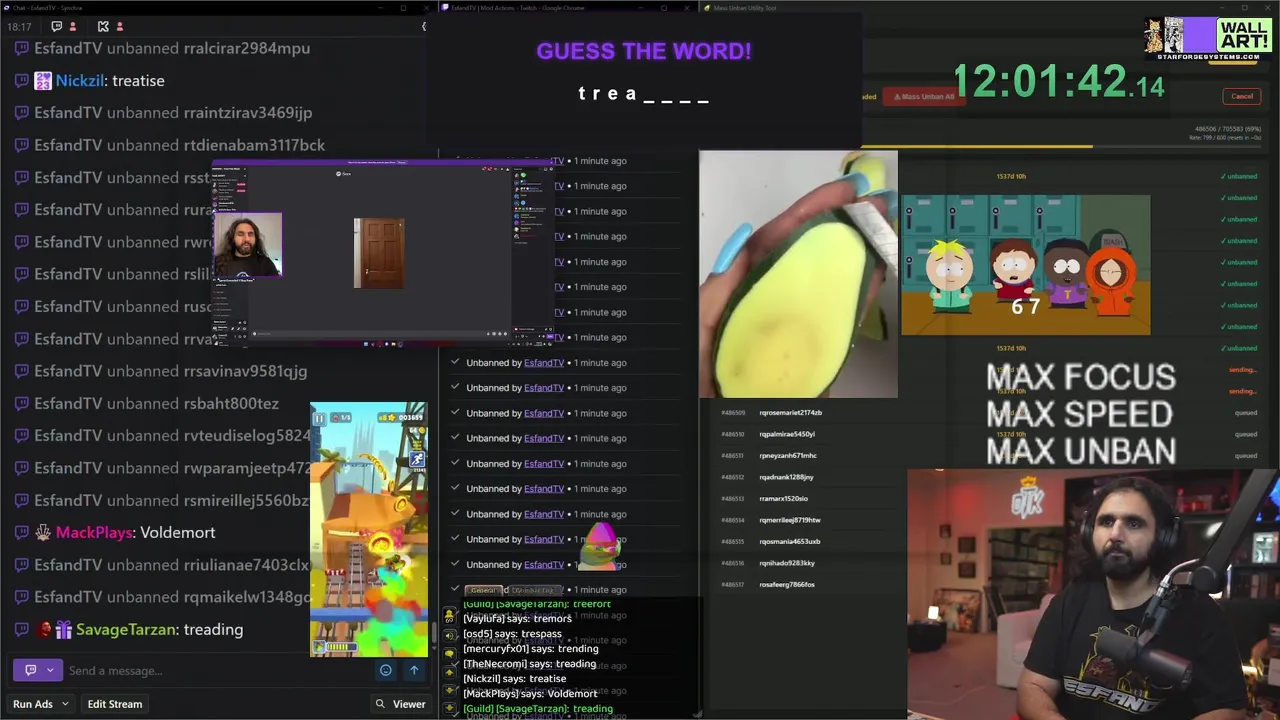Click checkmark beside 'Unbanned by EsfandTV' near pink character
1280x720 pixels.
pyautogui.click(x=455, y=539)
